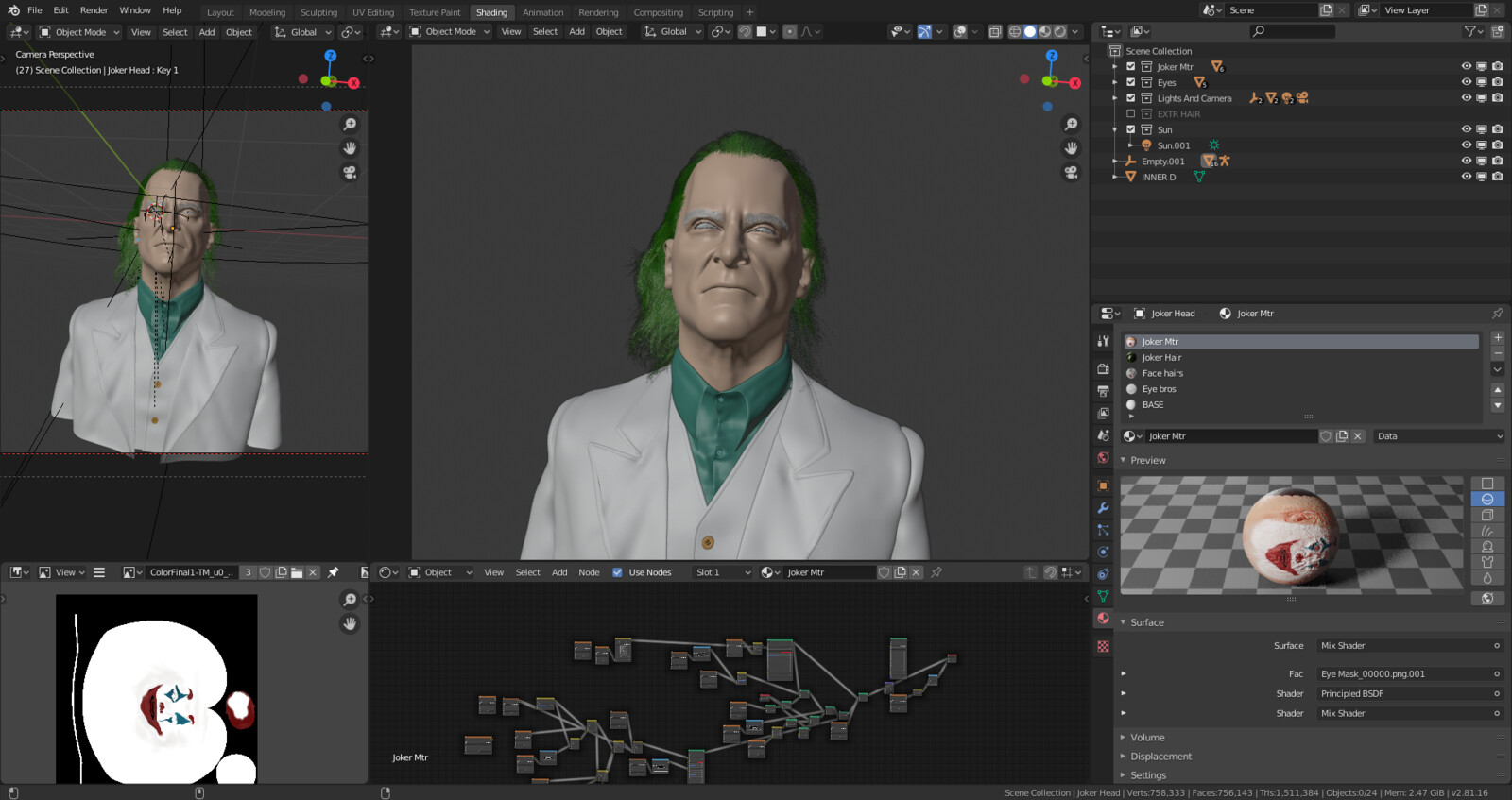Switch main viewport to material preview shading
The height and width of the screenshot is (800, 1512).
[1045, 31]
